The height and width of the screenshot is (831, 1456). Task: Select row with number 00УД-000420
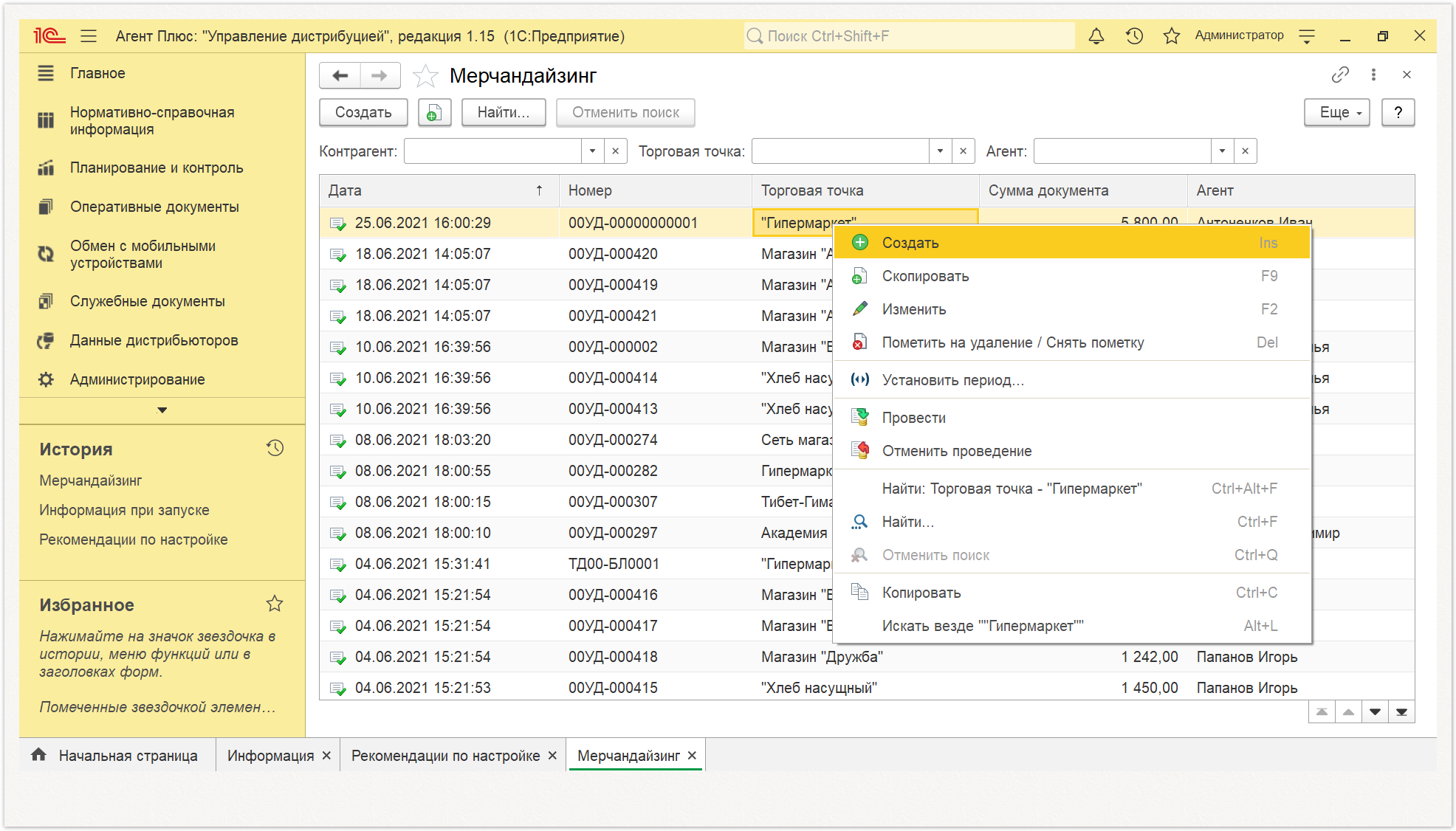(576, 254)
